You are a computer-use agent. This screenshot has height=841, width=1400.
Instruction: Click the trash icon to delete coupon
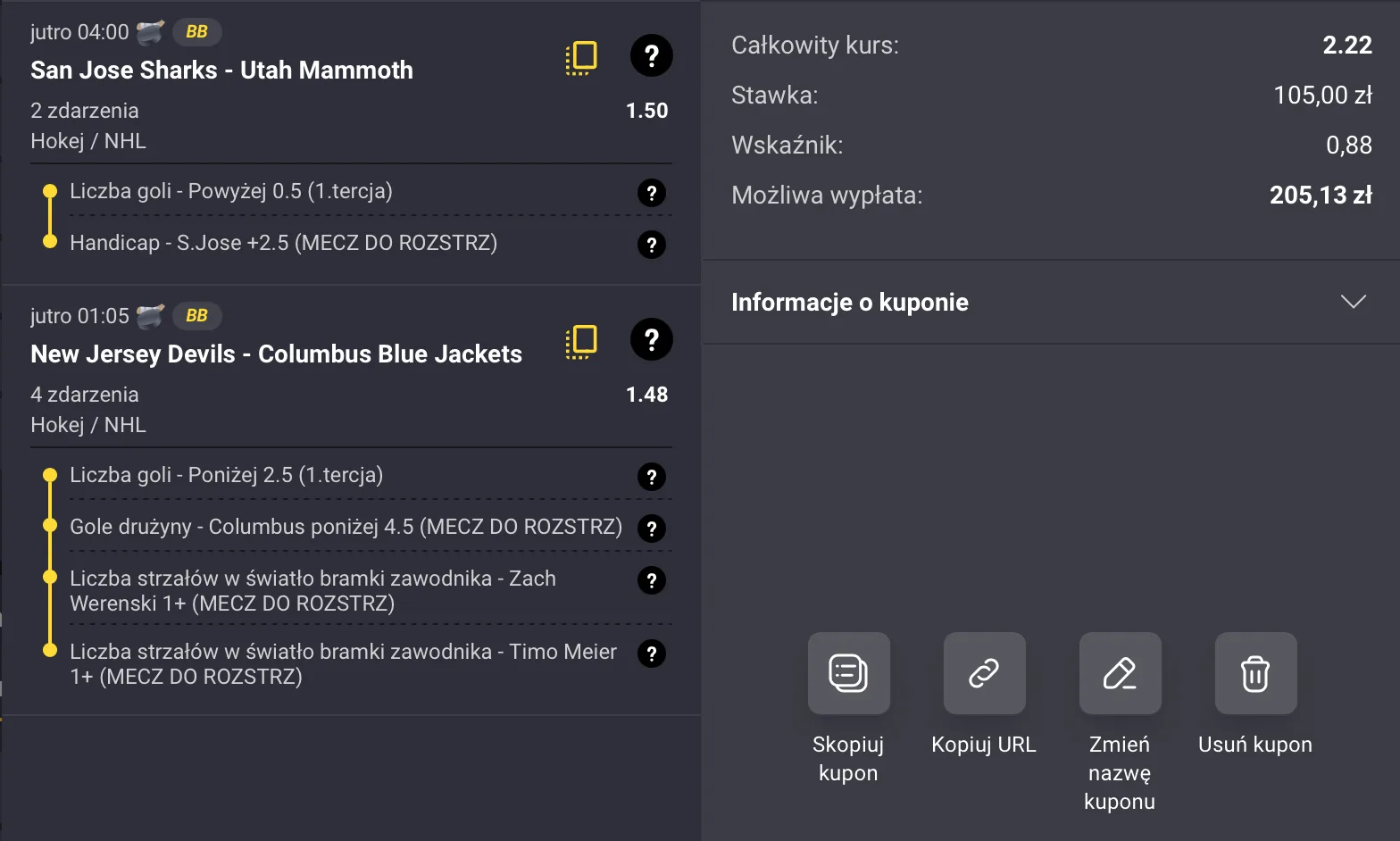(x=1254, y=673)
